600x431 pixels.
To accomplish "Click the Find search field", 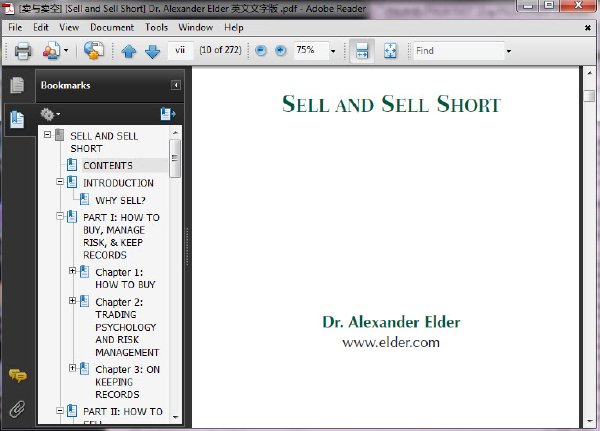I will [x=458, y=51].
